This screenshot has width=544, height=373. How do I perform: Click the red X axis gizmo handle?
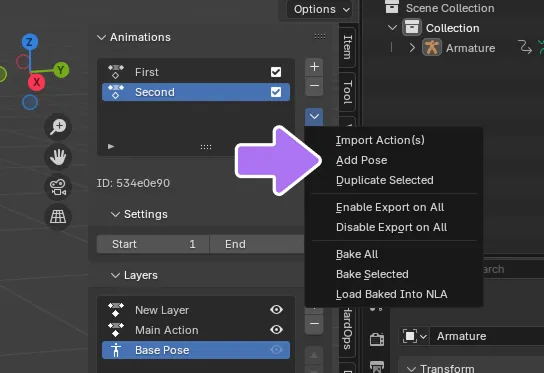[36, 83]
